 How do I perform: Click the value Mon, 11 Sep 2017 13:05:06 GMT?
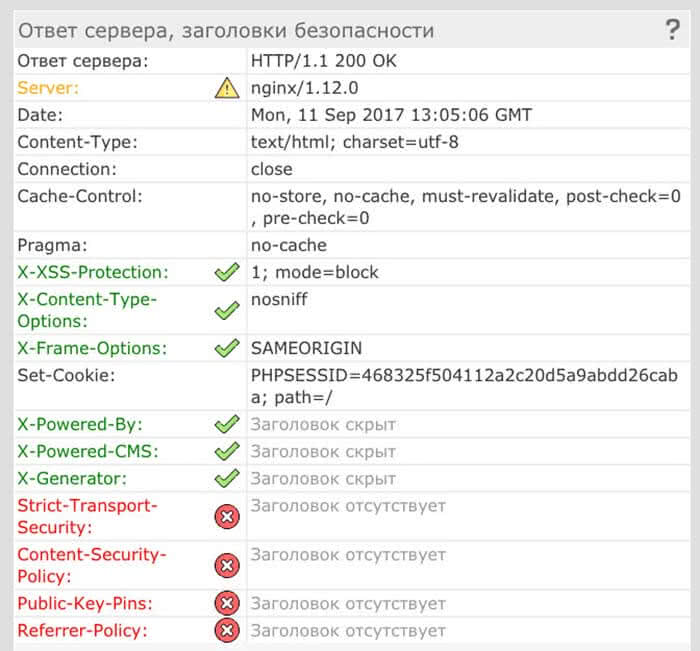pyautogui.click(x=392, y=115)
